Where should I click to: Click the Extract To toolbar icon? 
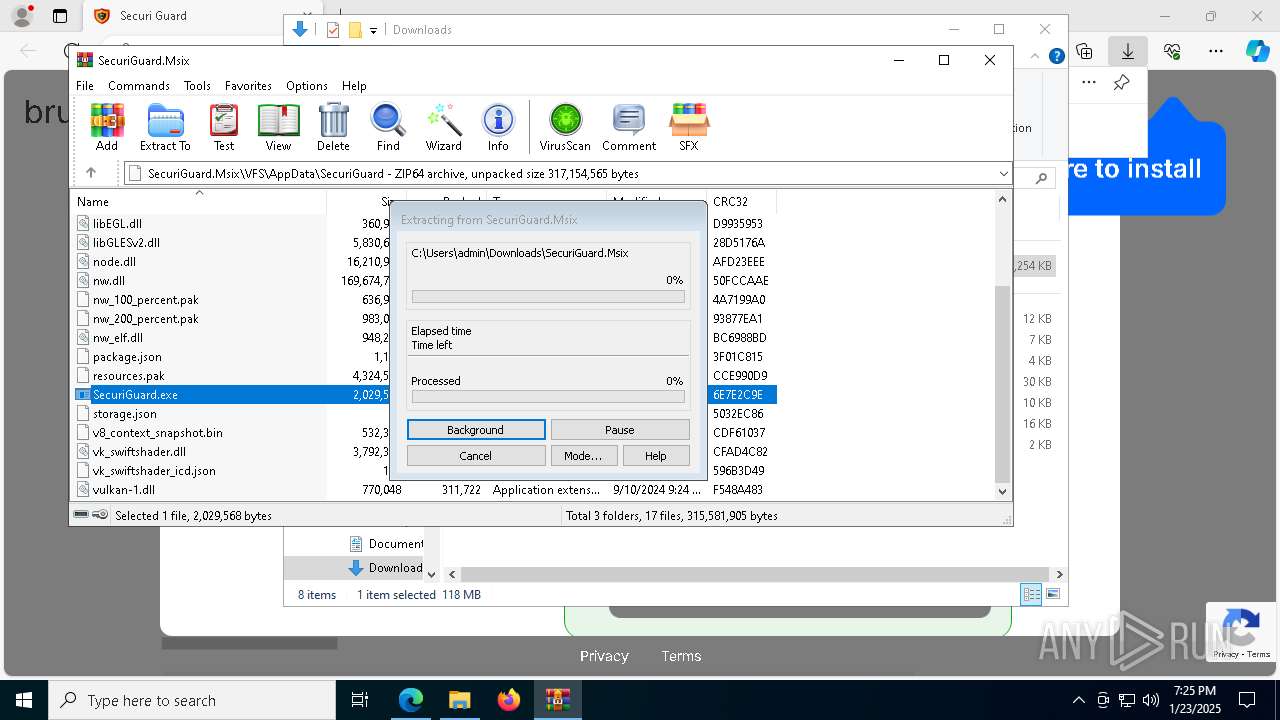tap(165, 127)
